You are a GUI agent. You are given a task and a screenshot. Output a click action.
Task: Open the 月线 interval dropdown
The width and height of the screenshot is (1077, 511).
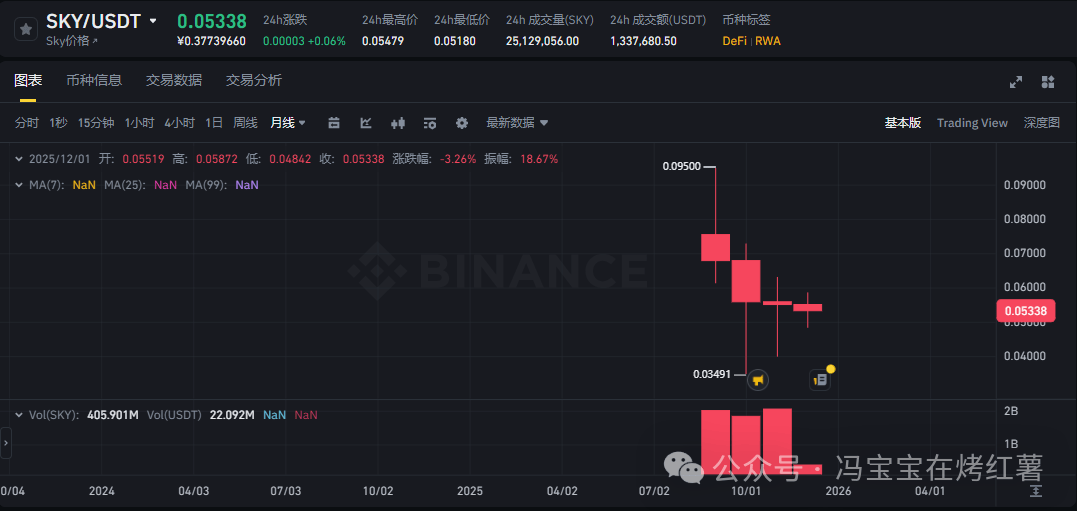[x=288, y=123]
